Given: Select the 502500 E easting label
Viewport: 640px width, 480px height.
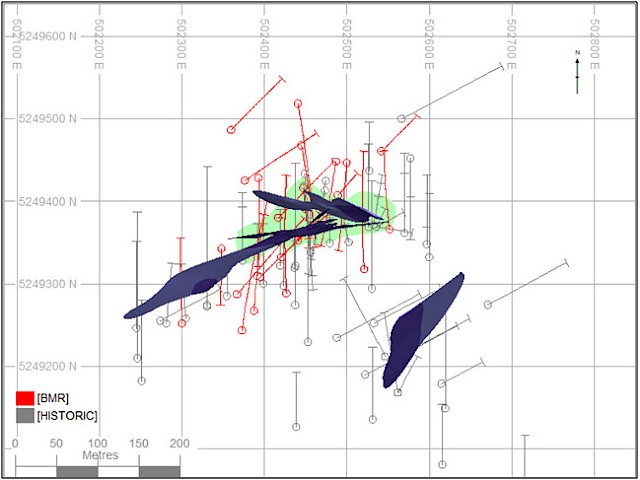Looking at the screenshot, I should click(347, 36).
